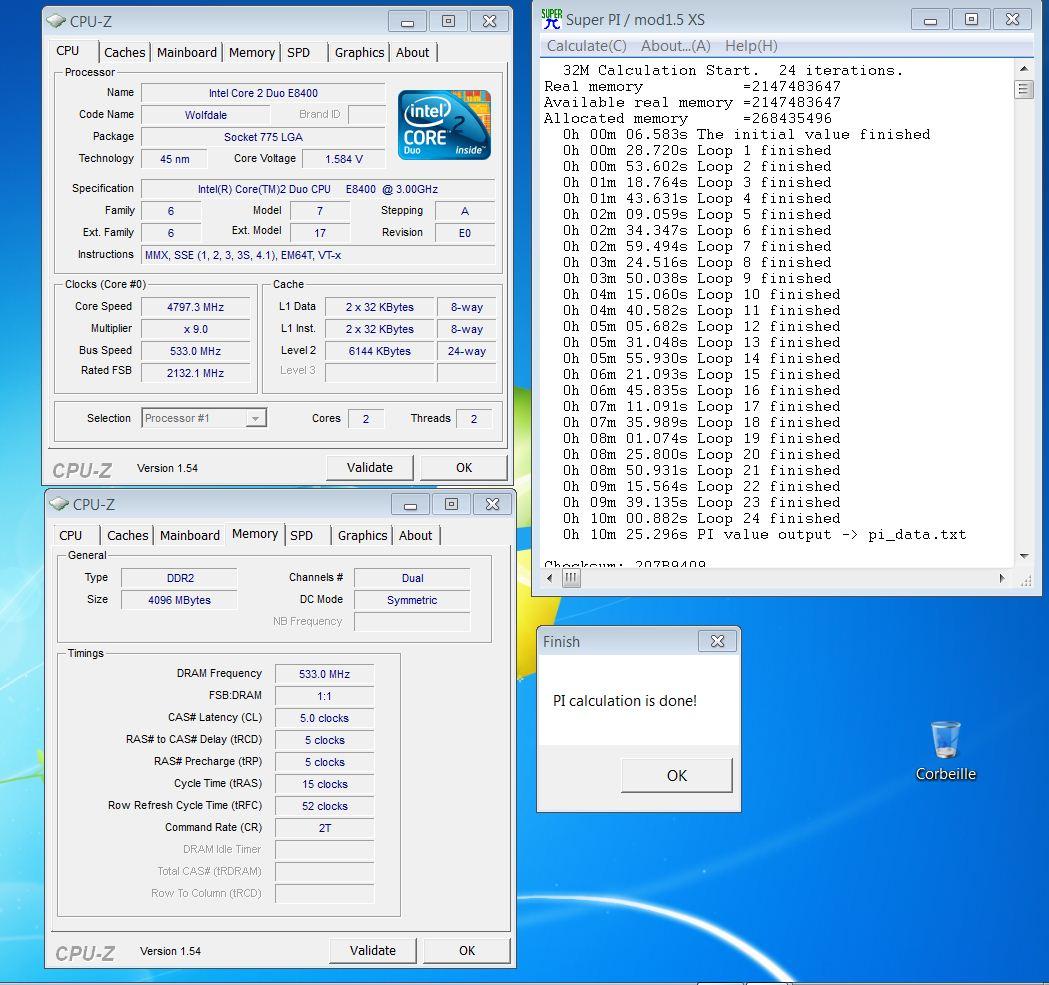
Task: Open the Help(H) menu in Super PI
Action: [x=751, y=46]
